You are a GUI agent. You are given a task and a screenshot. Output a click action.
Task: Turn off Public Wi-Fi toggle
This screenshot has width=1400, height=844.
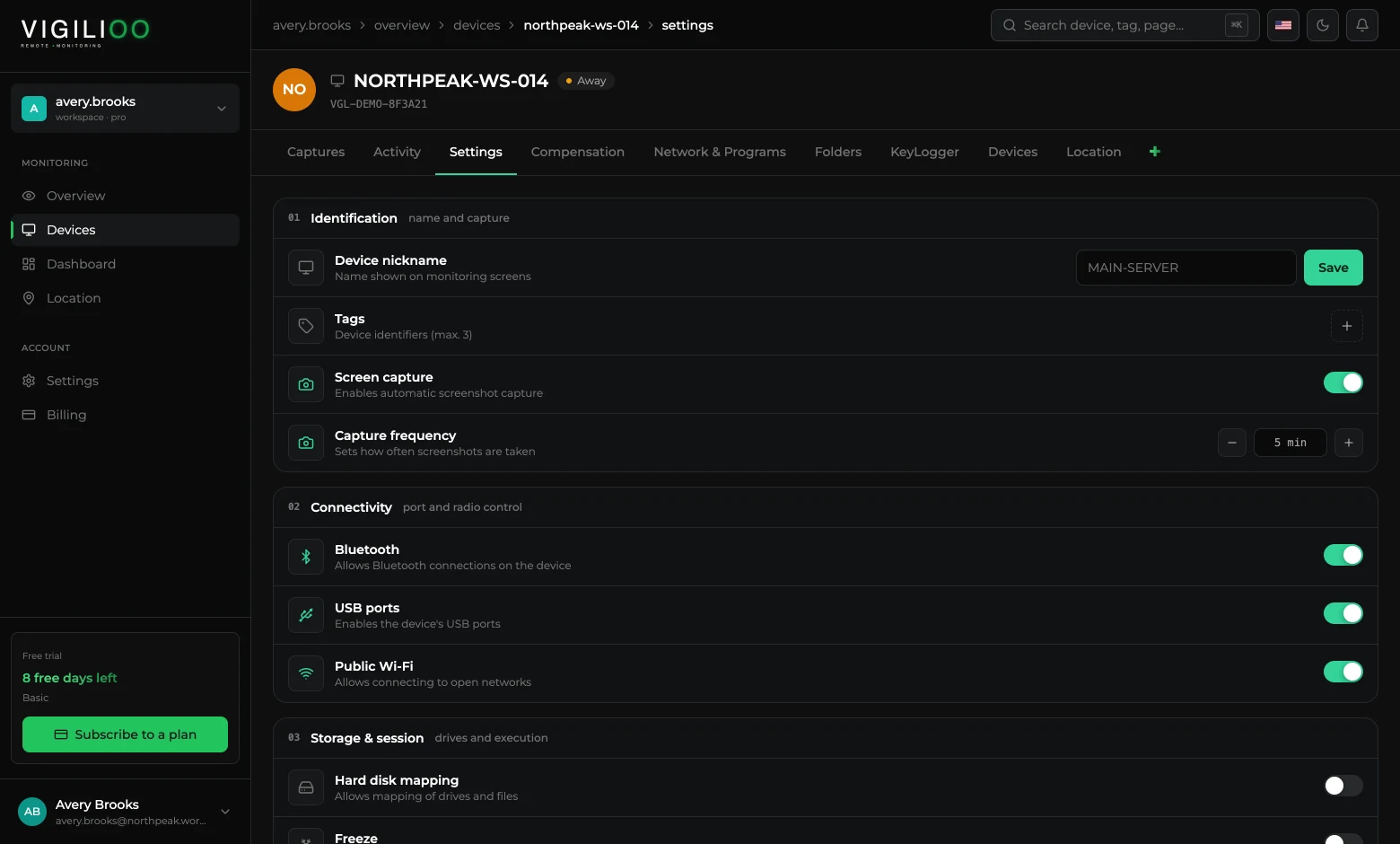point(1343,672)
